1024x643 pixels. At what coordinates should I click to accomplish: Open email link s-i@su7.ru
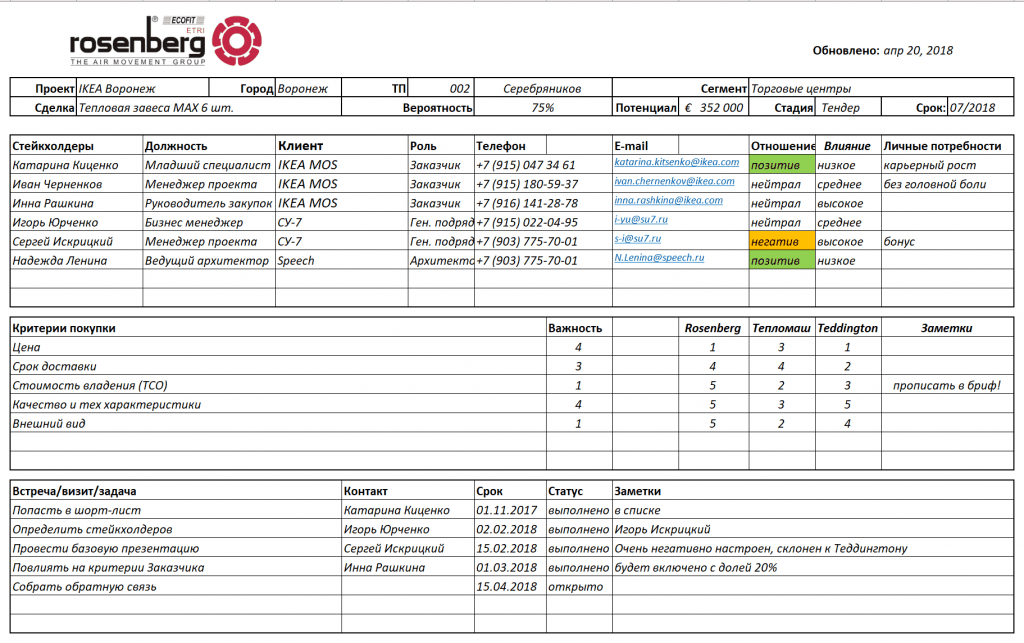pos(637,238)
